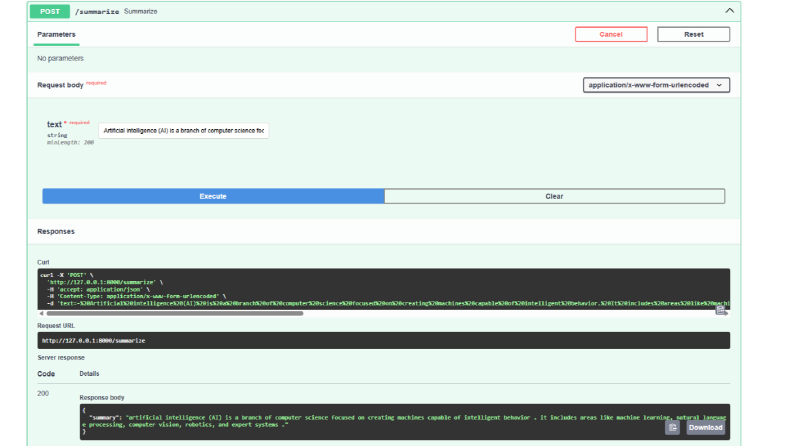Screen dimensions: 793x446
Task: Focus the text field containing Artificial intelligence
Action: pos(184,130)
